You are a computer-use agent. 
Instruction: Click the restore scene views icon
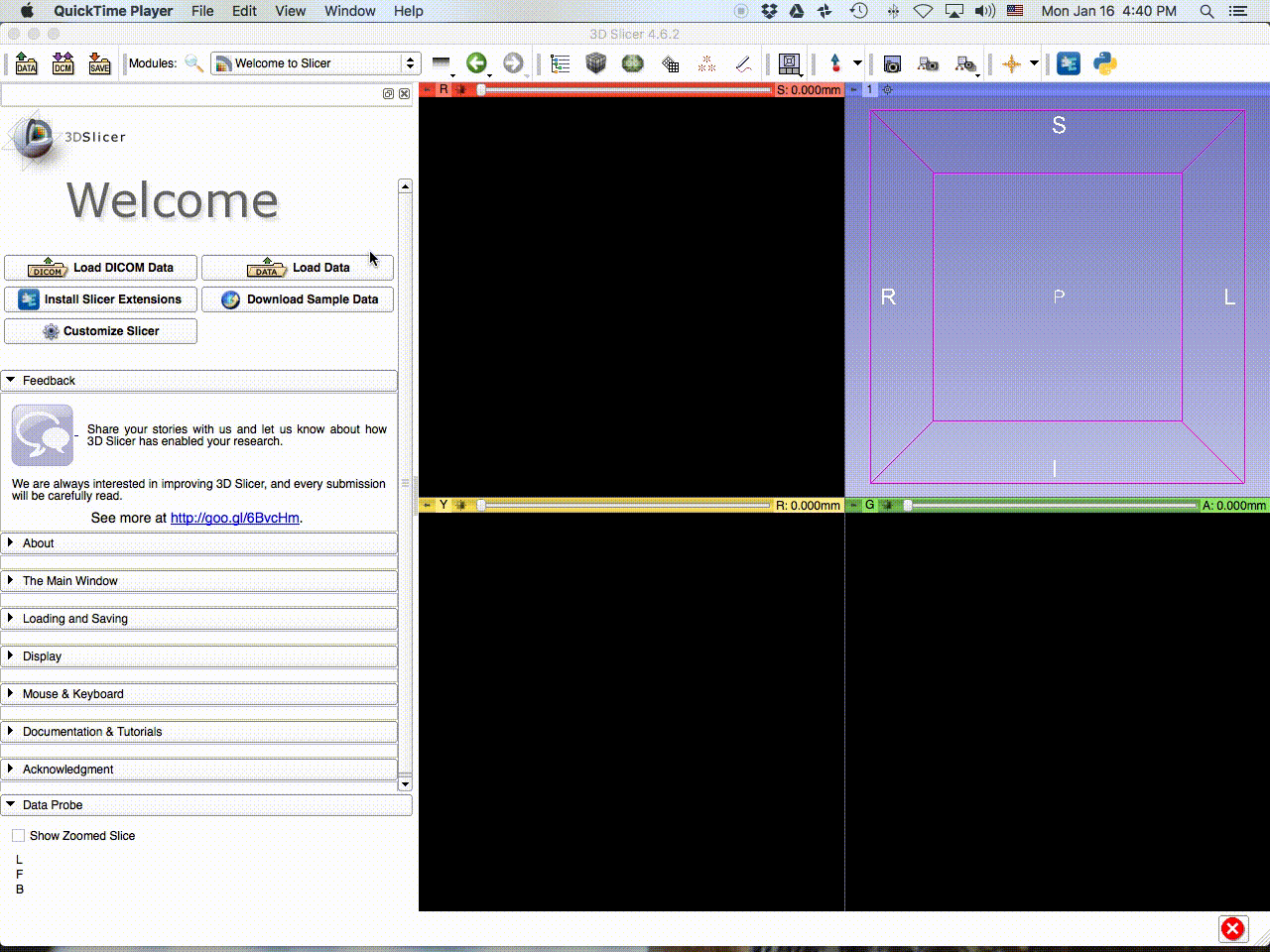964,63
